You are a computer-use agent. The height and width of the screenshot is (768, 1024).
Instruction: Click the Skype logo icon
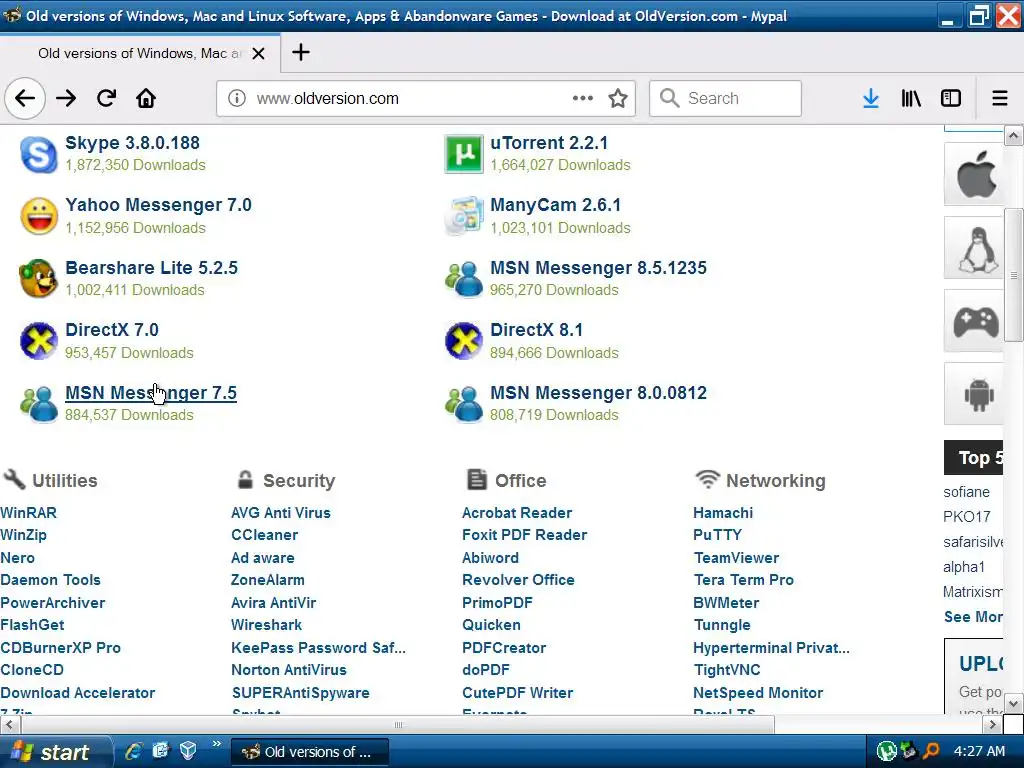39,155
